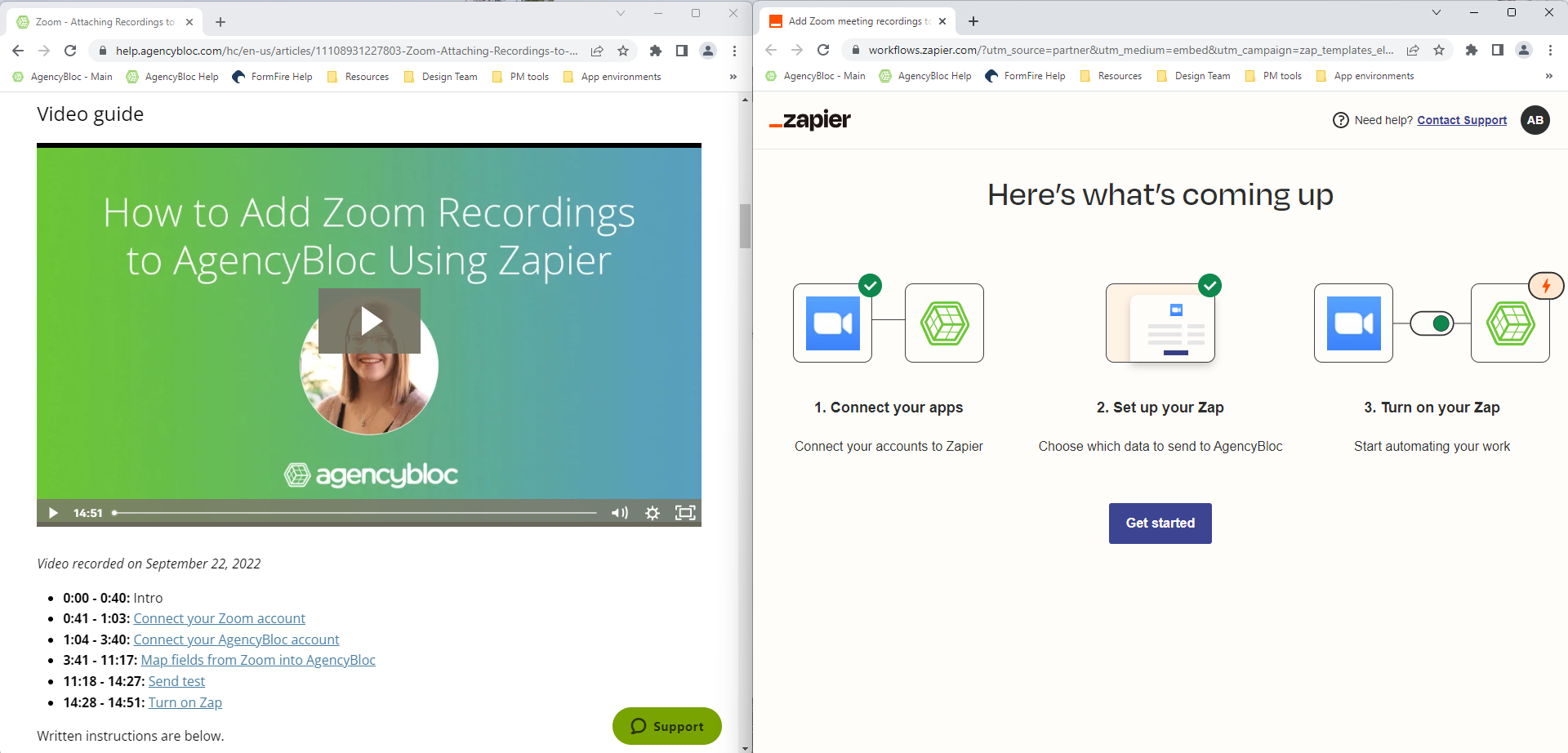
Task: Open the green Support chat button
Action: pyautogui.click(x=667, y=726)
